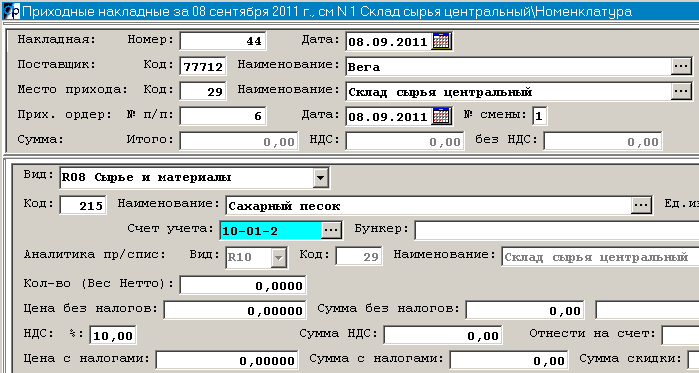Click the Бункер input field
The height and width of the screenshot is (373, 699).
click(557, 230)
